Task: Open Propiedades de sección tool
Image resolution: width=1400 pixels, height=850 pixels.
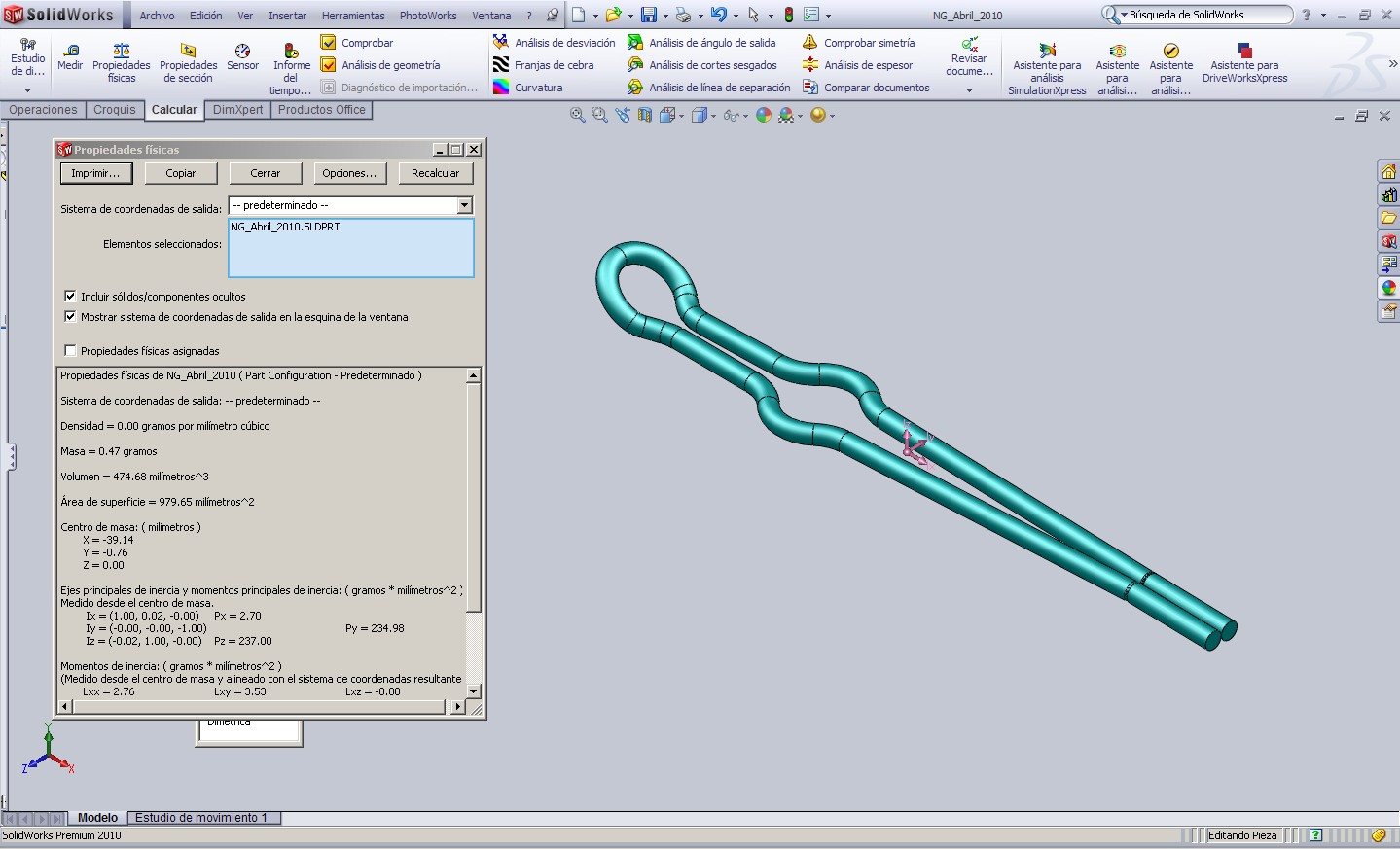Action: click(189, 62)
